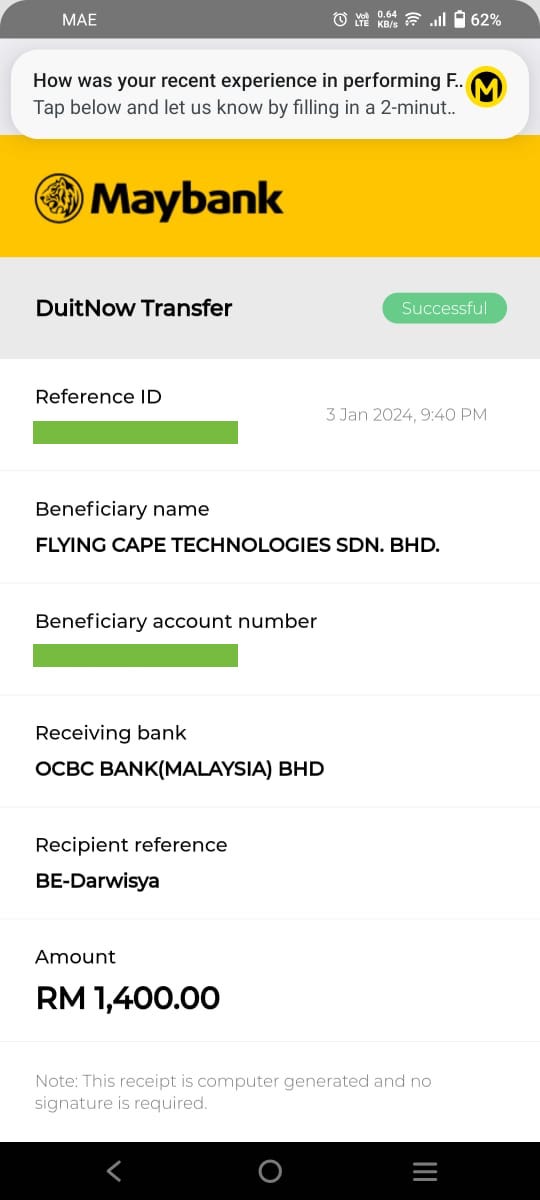Tap the Maybank tiger logo
The height and width of the screenshot is (1200, 540).
pos(60,198)
